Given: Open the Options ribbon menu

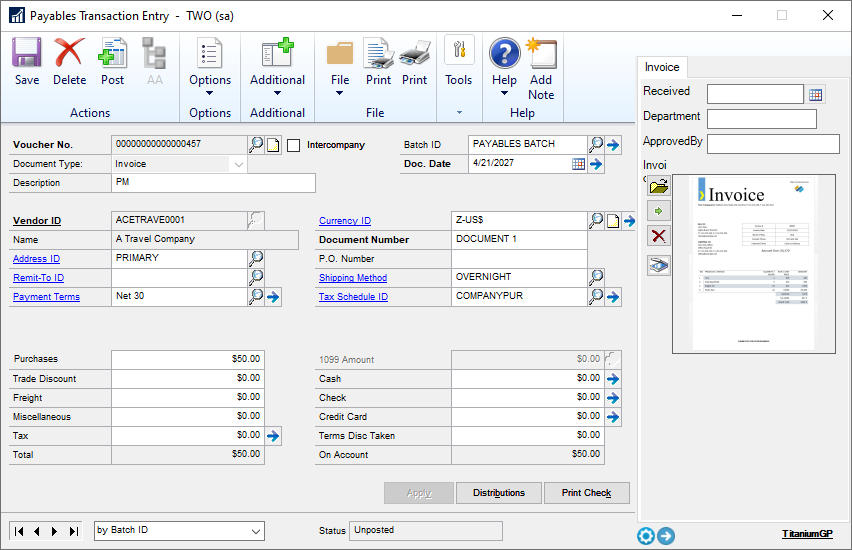Looking at the screenshot, I should 210,66.
